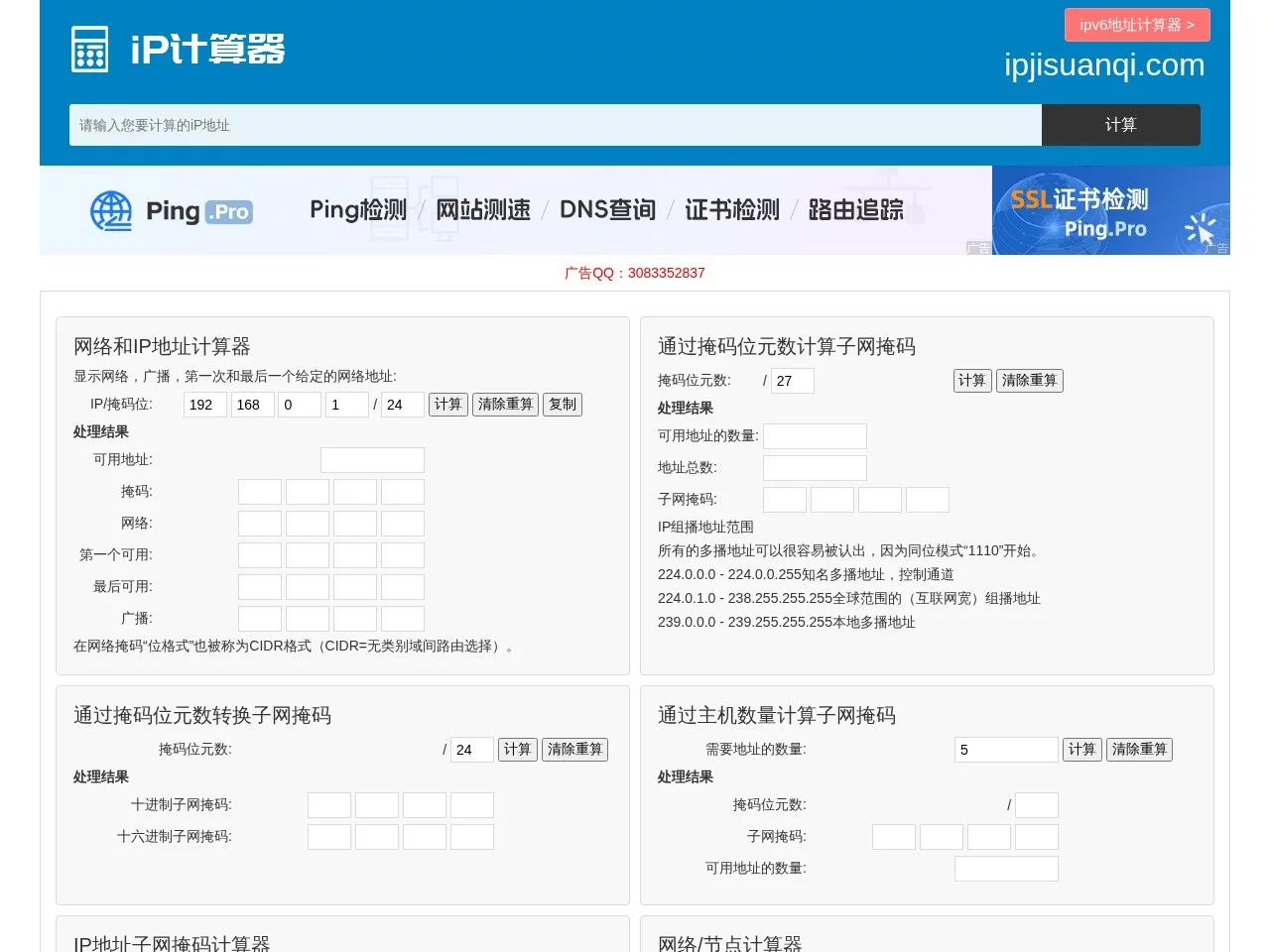The height and width of the screenshot is (952, 1270).
Task: Select DNS查询 navigation item
Action: click(607, 209)
